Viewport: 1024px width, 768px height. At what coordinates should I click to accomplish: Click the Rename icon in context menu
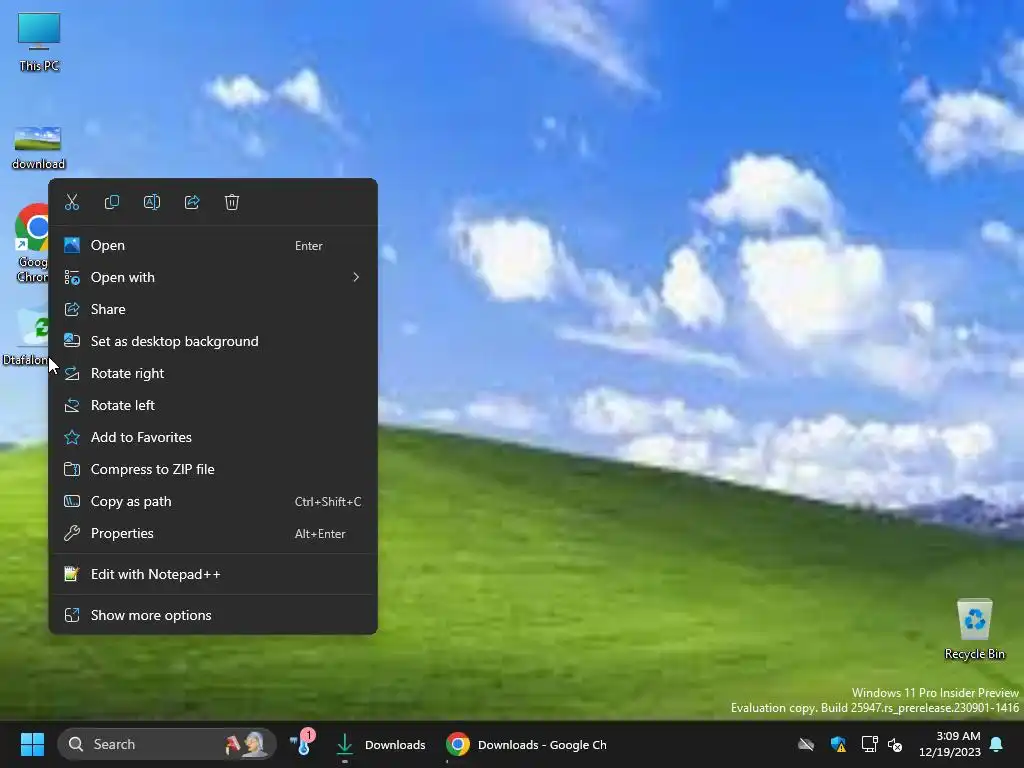point(152,202)
